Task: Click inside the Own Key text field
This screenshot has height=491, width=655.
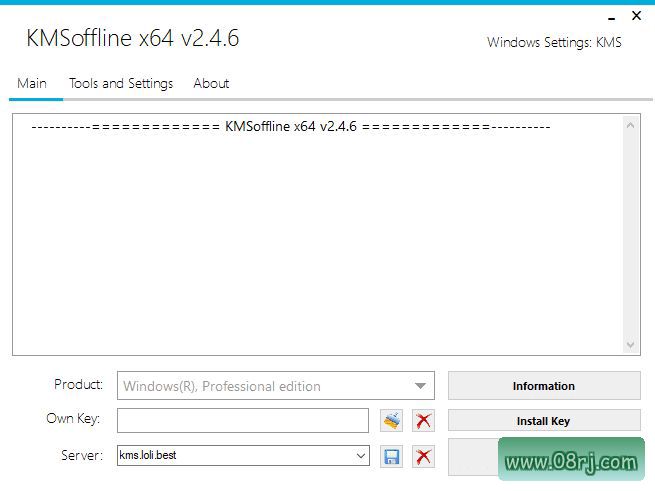Action: click(x=242, y=421)
